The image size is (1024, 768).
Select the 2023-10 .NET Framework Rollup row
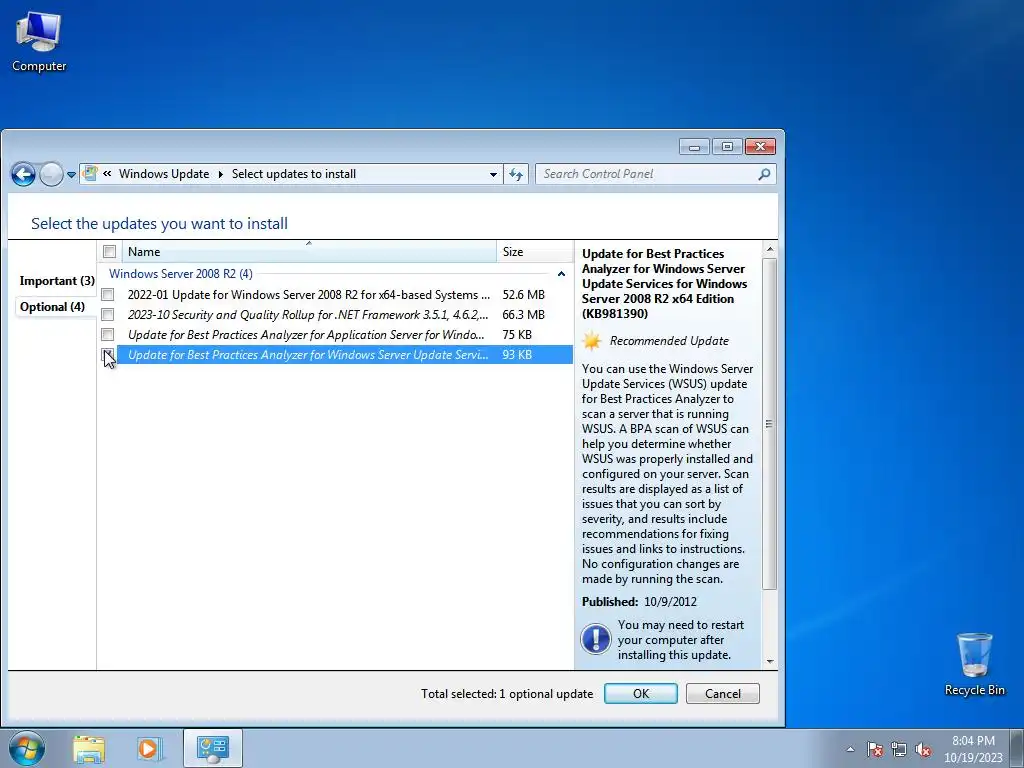click(x=336, y=315)
